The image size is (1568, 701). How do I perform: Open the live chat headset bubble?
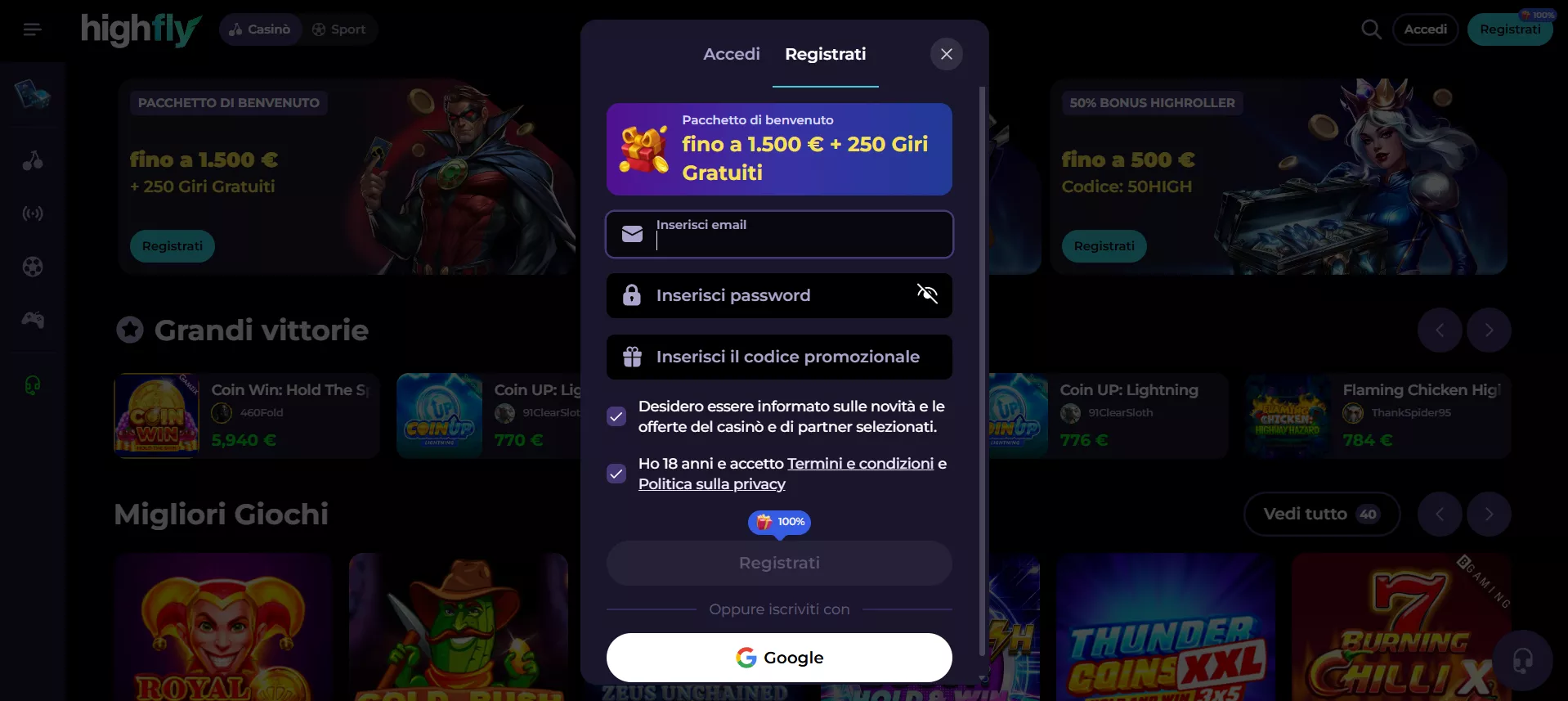pos(1522,660)
